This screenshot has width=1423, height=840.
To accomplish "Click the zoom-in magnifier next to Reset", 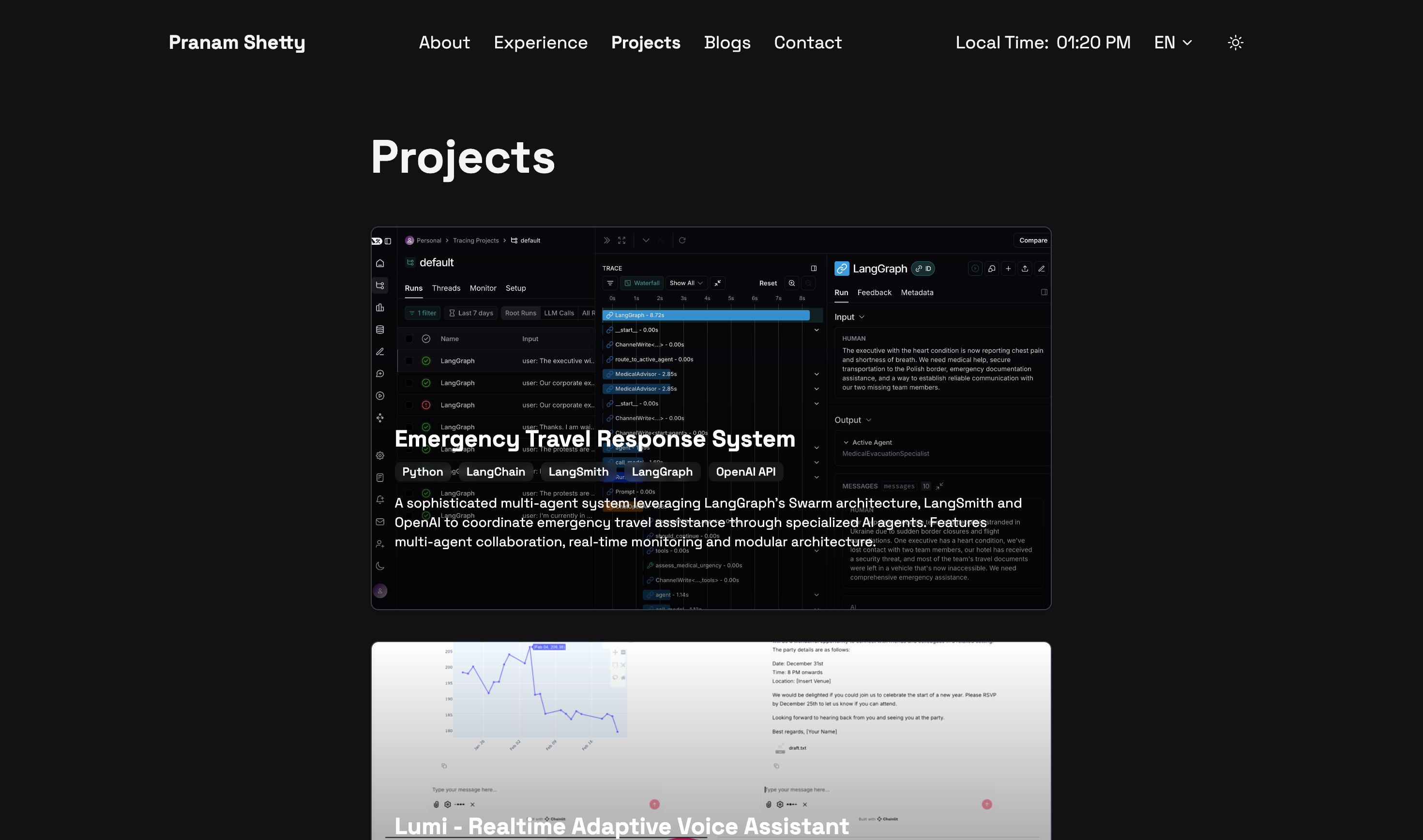I will [x=791, y=283].
